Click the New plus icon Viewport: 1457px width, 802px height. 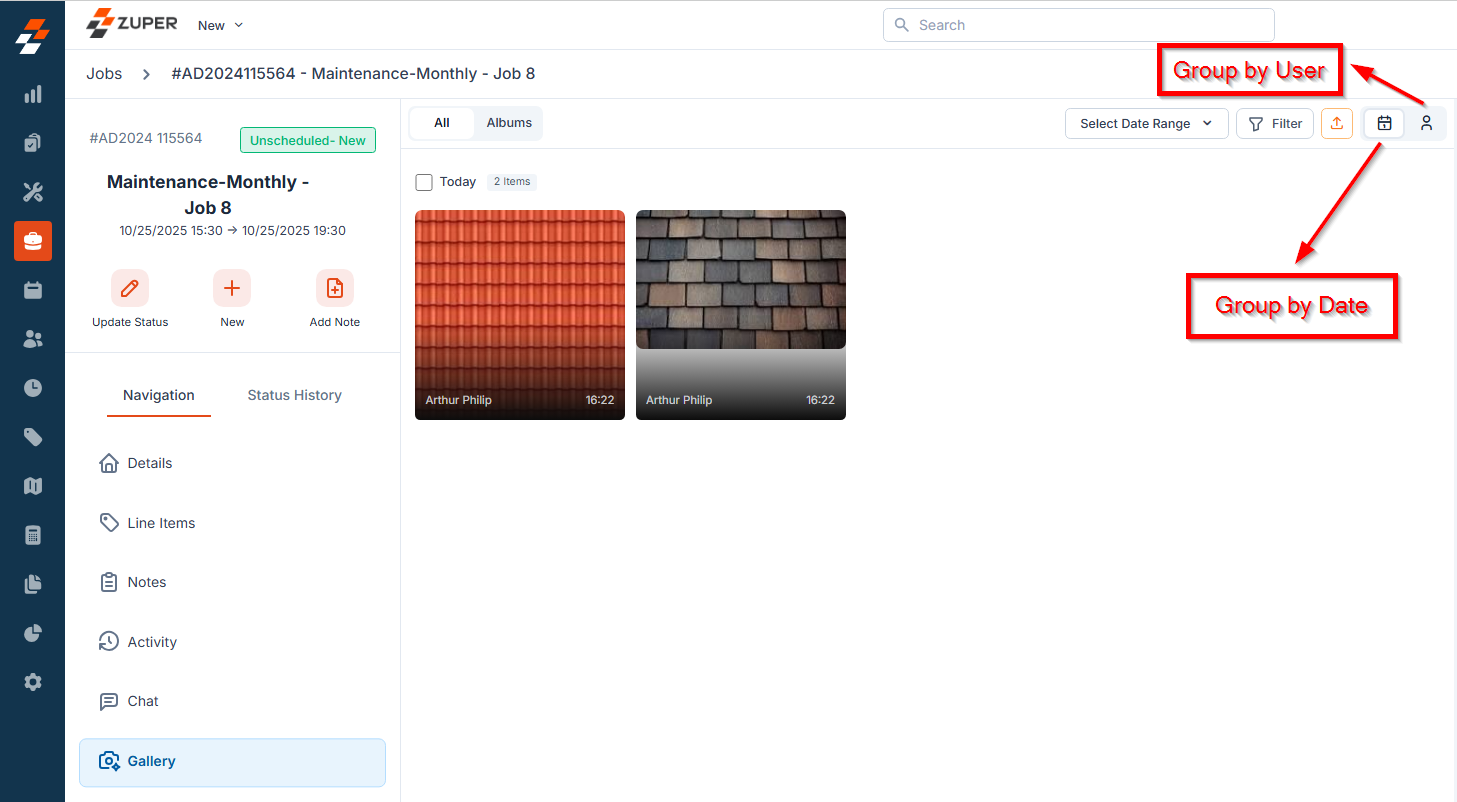(232, 288)
